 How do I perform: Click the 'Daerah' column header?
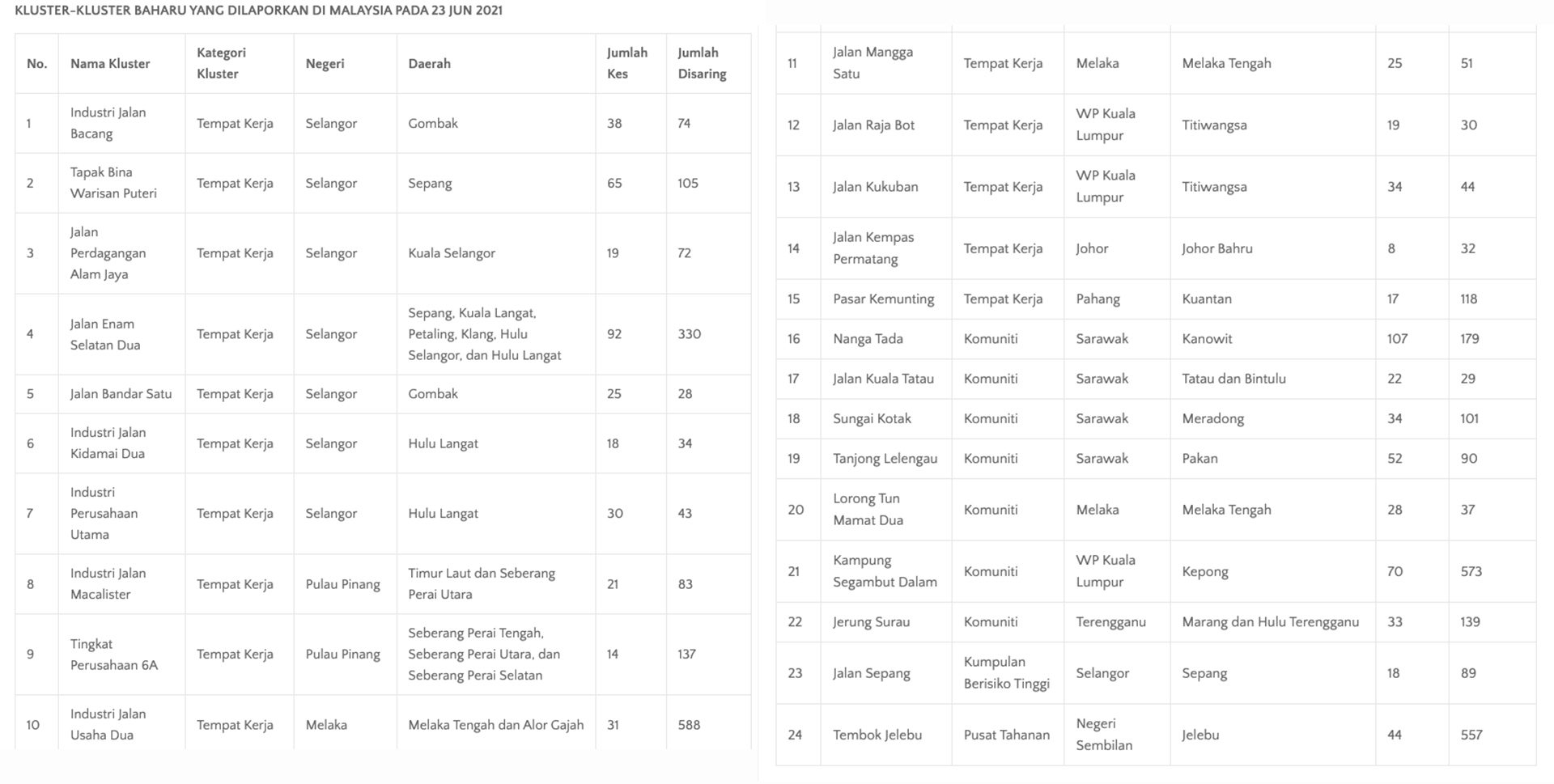point(429,63)
